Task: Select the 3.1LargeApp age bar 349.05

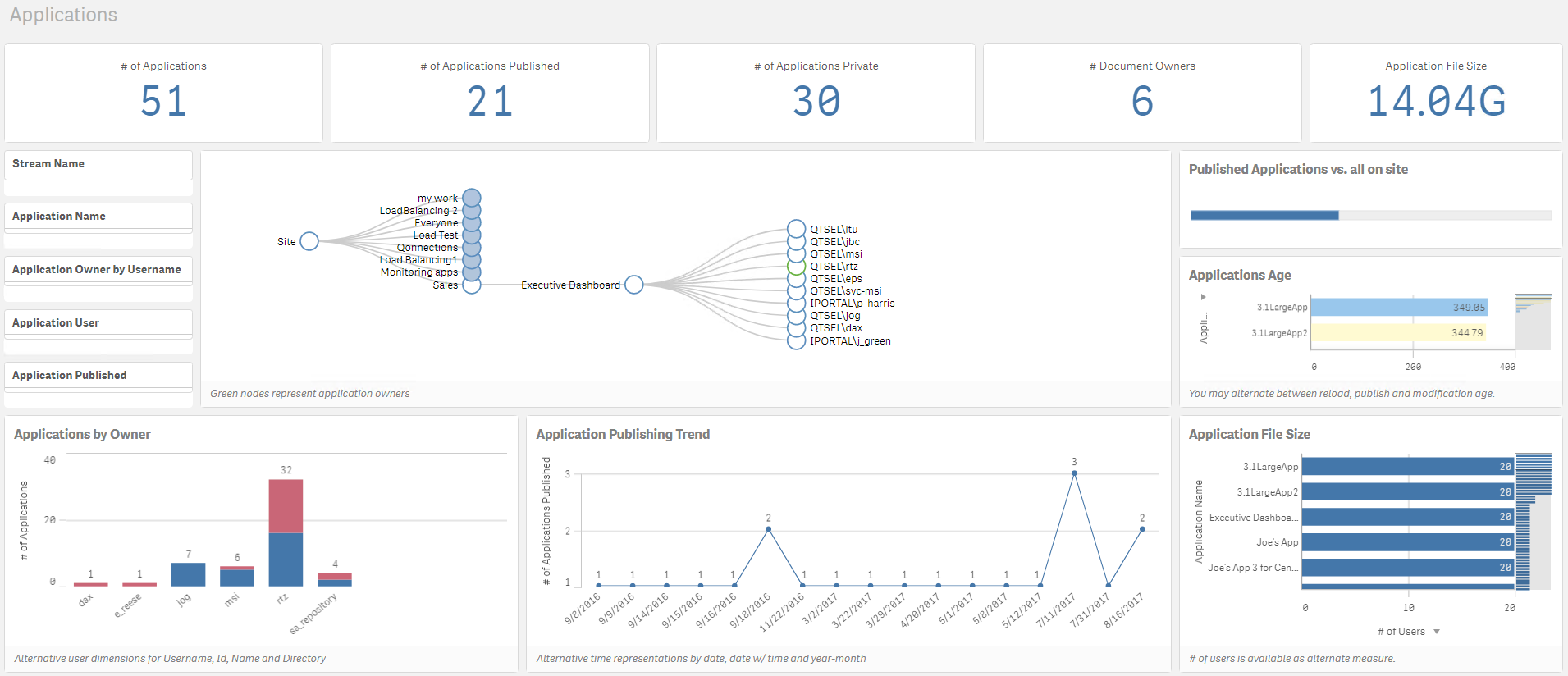Action: coord(1399,308)
